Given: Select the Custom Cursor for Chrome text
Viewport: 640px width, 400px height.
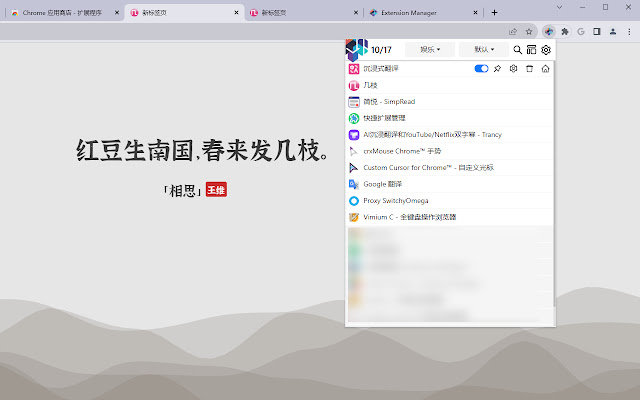Looking at the screenshot, I should [429, 167].
